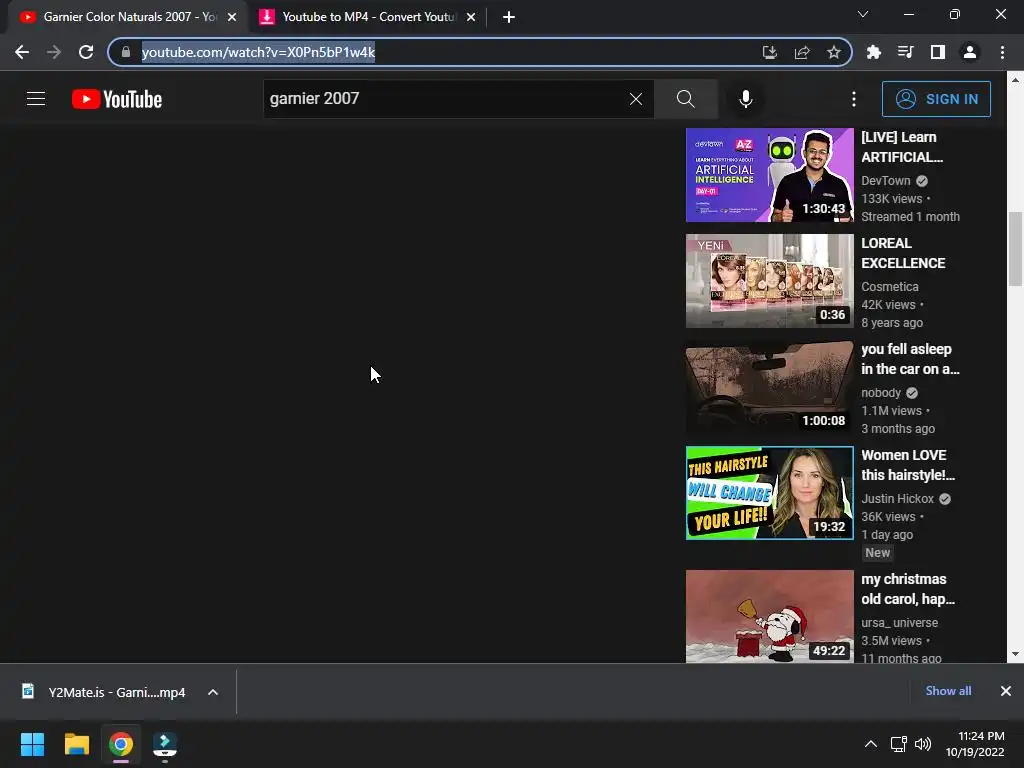The height and width of the screenshot is (768, 1024).
Task: Open the LOREAL EXCELLENCE thumbnail
Action: tap(769, 281)
